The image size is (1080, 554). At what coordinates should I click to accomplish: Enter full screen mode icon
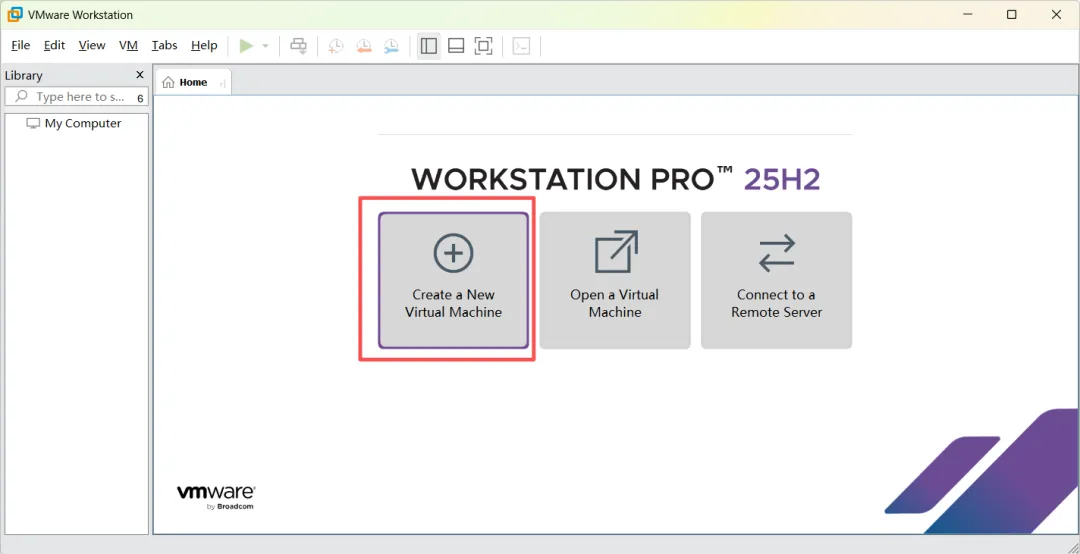click(484, 46)
